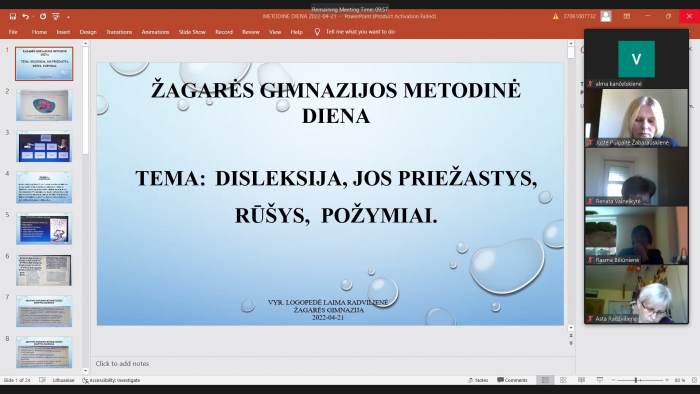Click the Lithuanian language indicator
This screenshot has width=700, height=394.
point(63,380)
